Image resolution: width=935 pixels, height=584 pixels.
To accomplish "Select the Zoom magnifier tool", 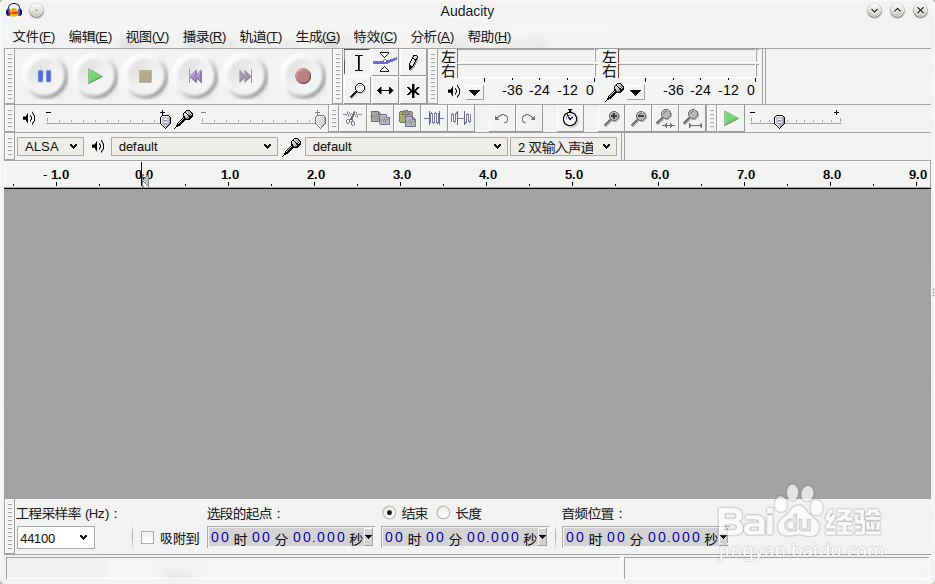I will 358,91.
